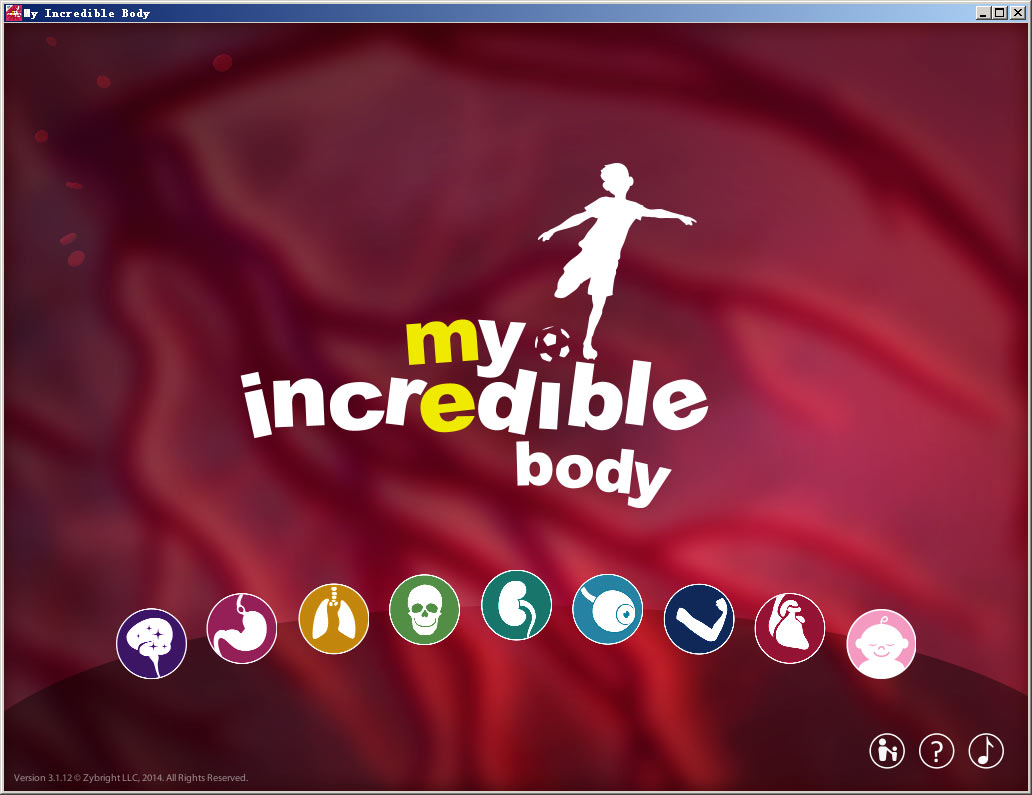Select the stomach digestive system icon
This screenshot has width=1032, height=795.
pos(242,628)
